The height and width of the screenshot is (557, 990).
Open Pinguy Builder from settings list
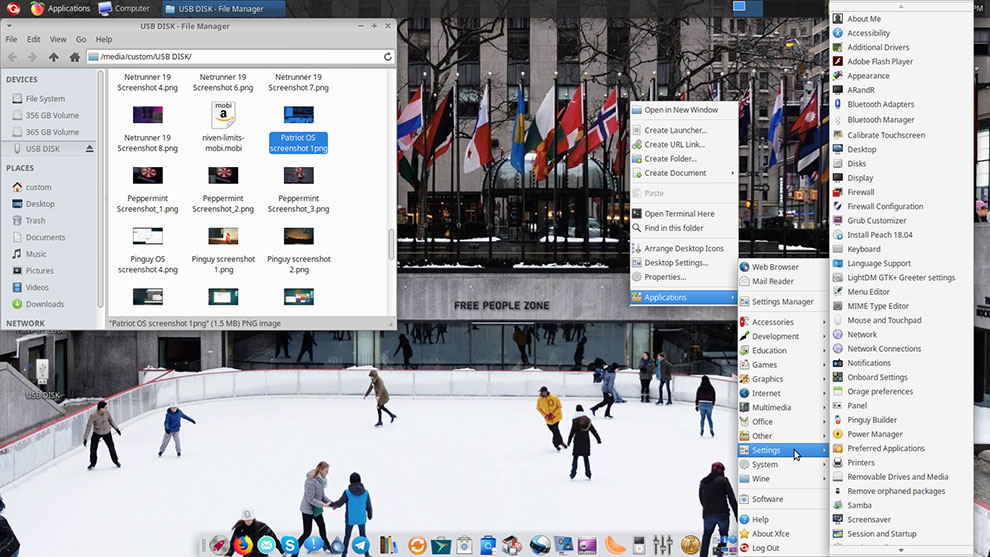[871, 420]
